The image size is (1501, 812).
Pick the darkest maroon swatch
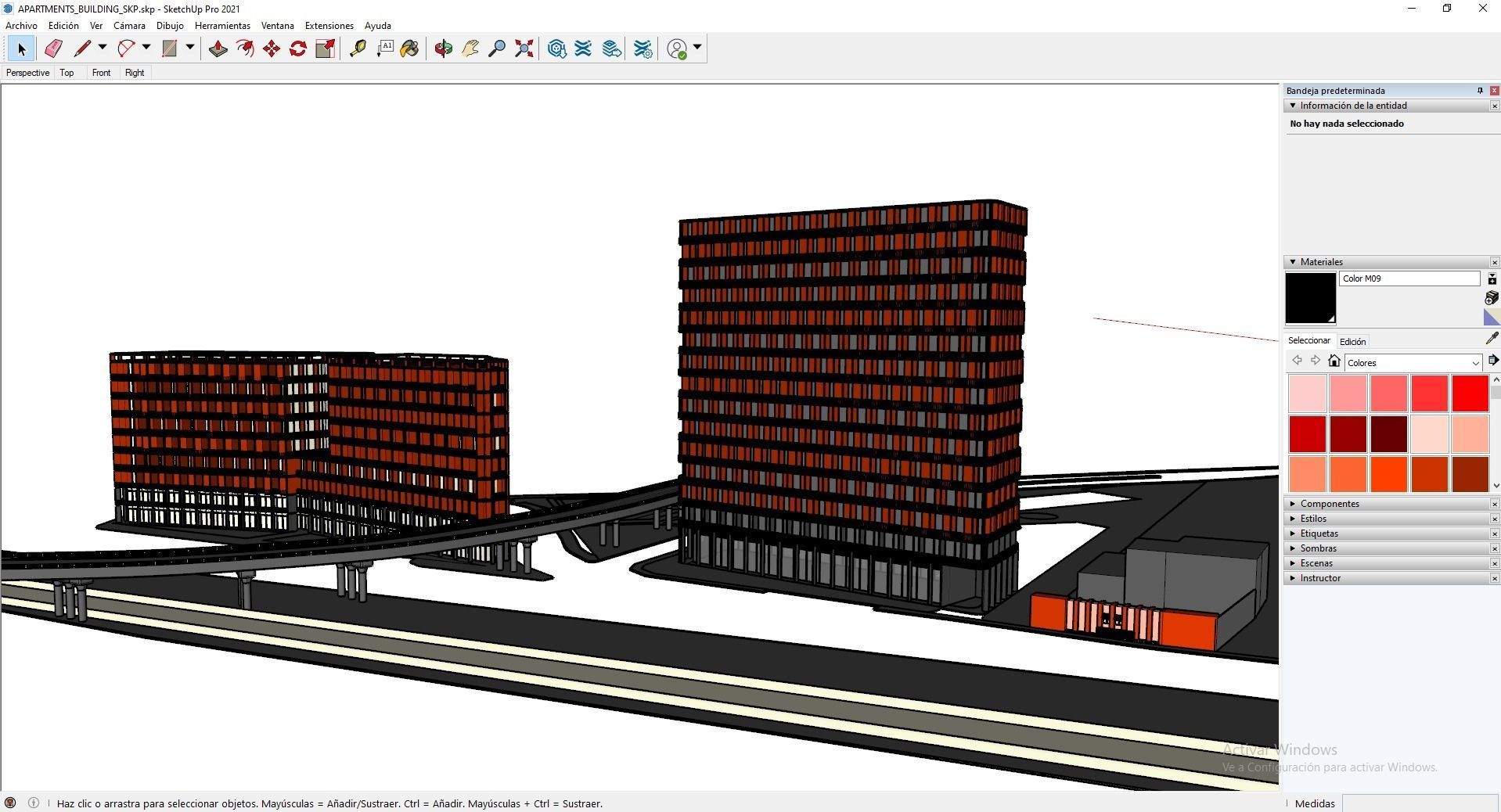coord(1388,434)
